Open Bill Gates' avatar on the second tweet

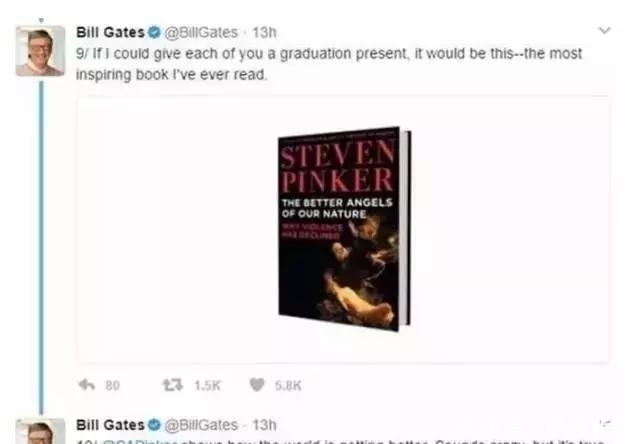(40, 431)
